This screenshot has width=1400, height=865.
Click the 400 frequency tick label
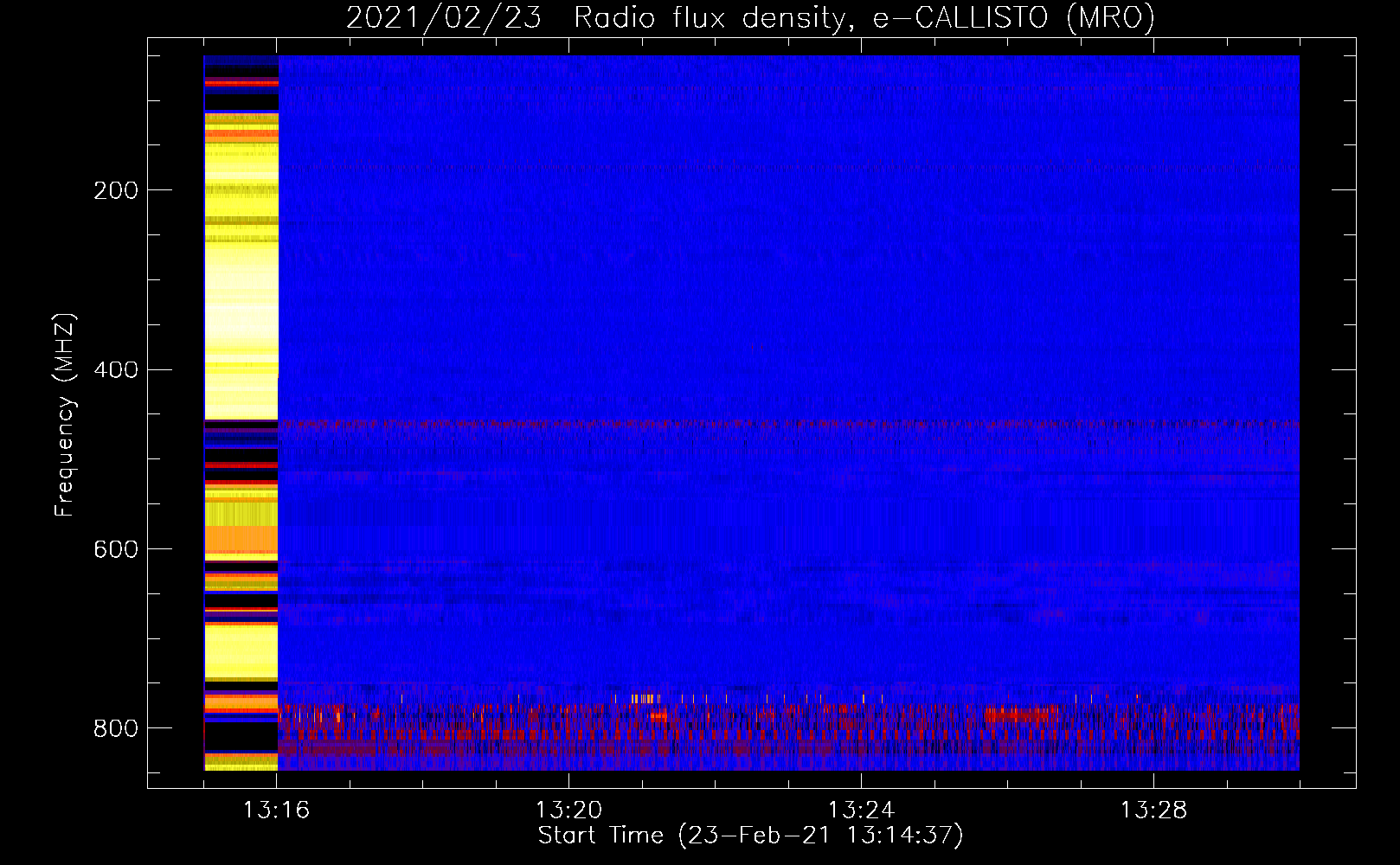click(116, 370)
